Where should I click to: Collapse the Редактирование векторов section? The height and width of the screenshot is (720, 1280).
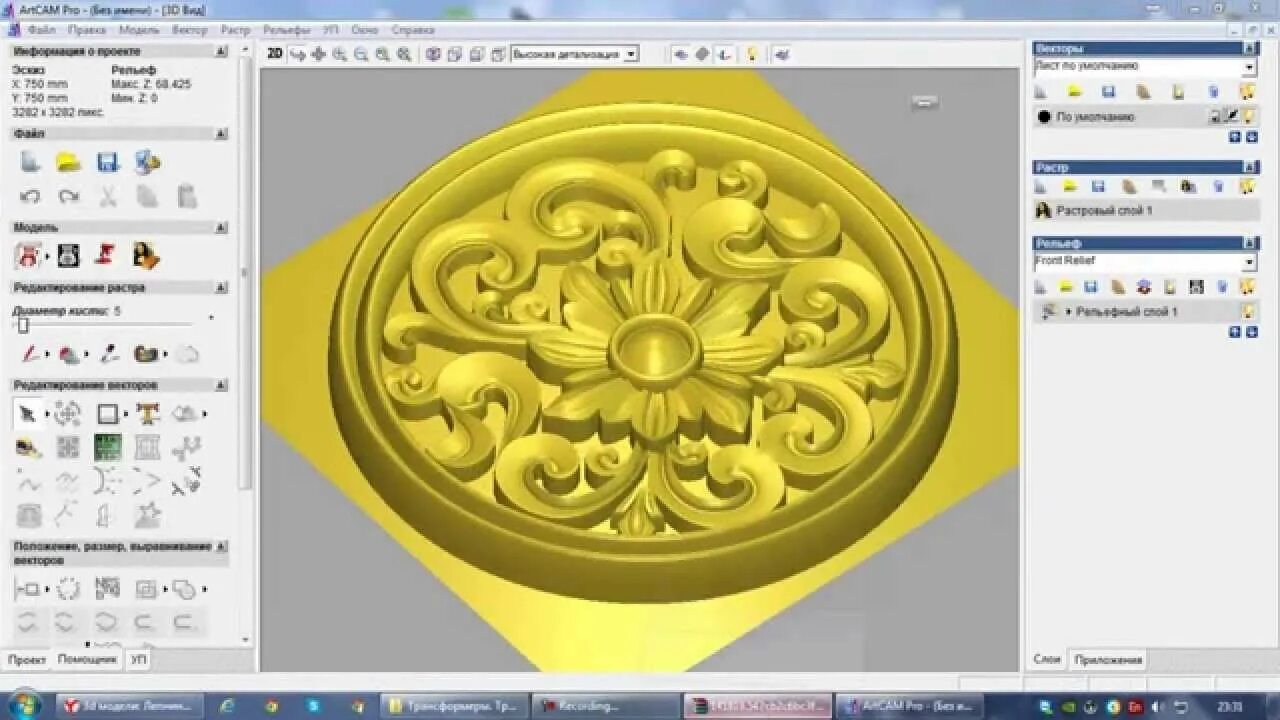pos(221,385)
